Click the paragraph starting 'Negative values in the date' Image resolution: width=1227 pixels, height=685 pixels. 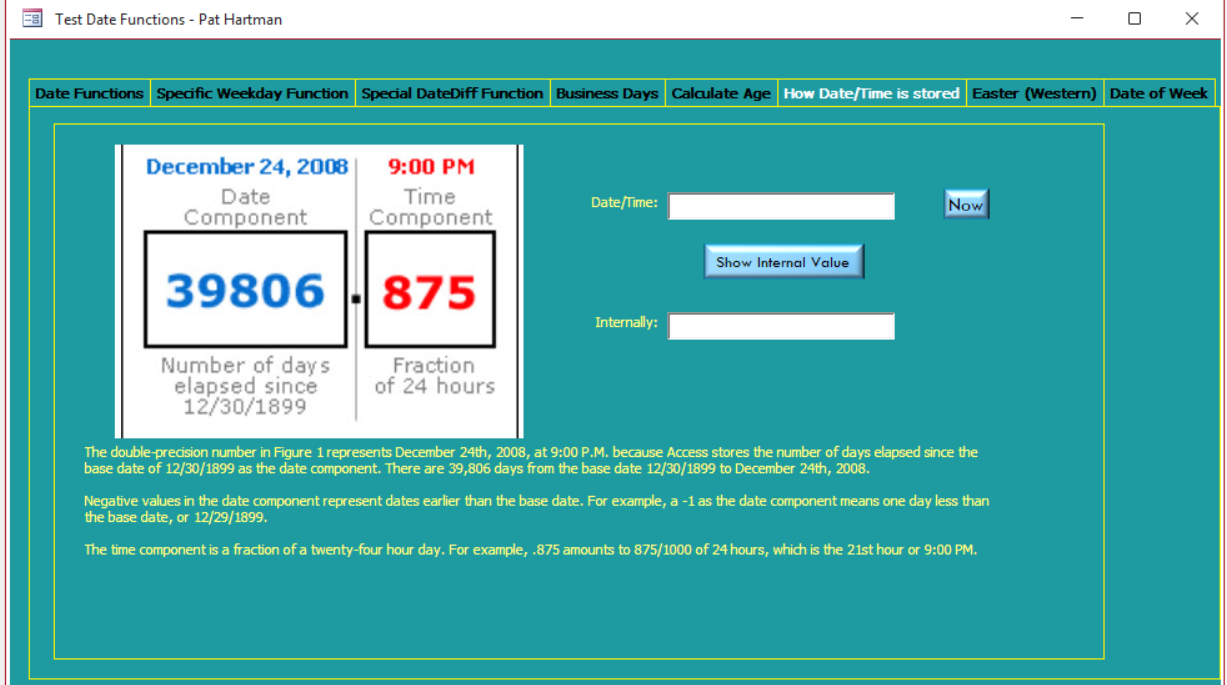(536, 509)
